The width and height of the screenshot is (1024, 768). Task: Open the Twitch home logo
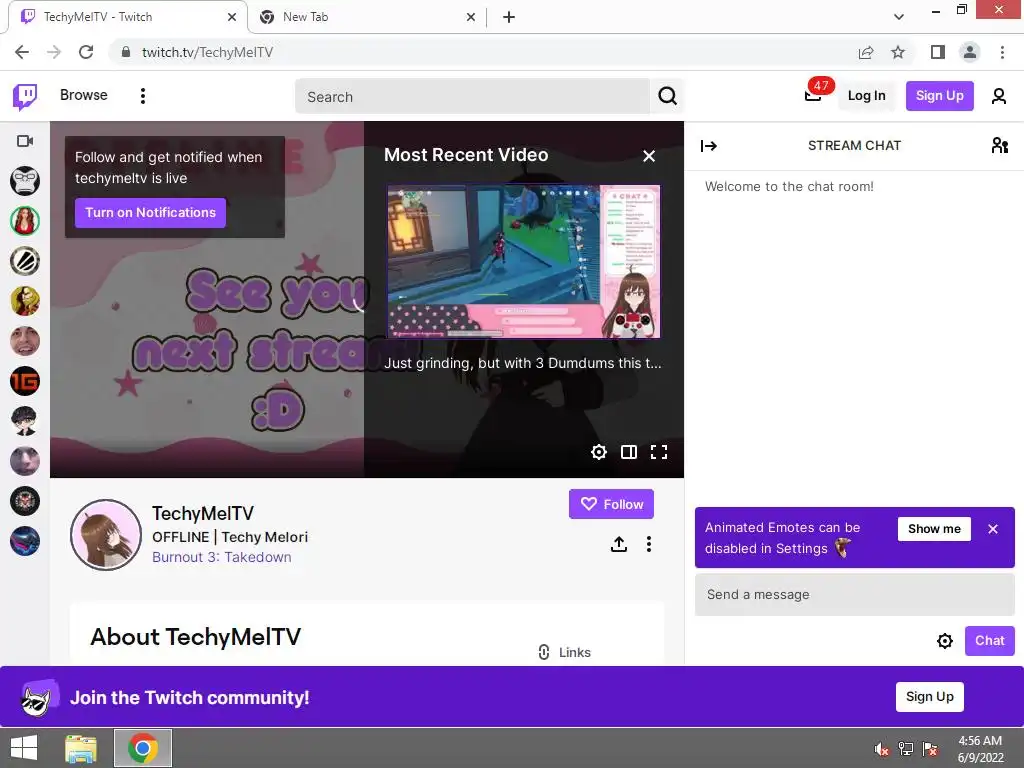[25, 96]
